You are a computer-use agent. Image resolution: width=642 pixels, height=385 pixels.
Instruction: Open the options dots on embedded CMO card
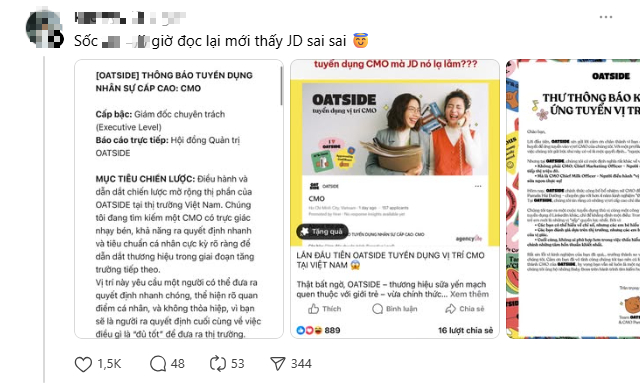click(478, 186)
